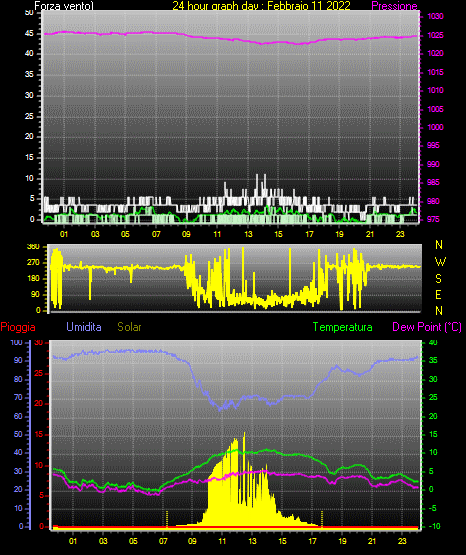The image size is (466, 555).
Task: Click the 1025 pressure axis value
Action: [x=435, y=35]
